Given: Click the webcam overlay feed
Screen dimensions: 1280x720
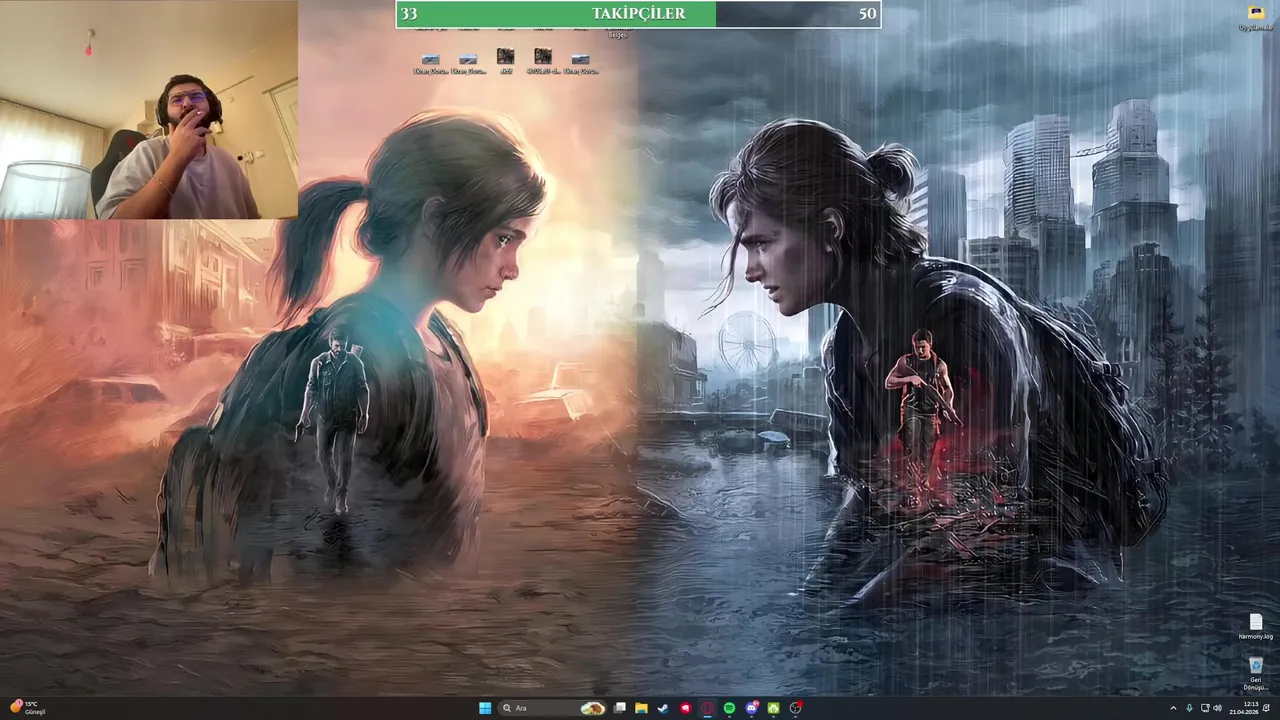Looking at the screenshot, I should pyautogui.click(x=149, y=109).
